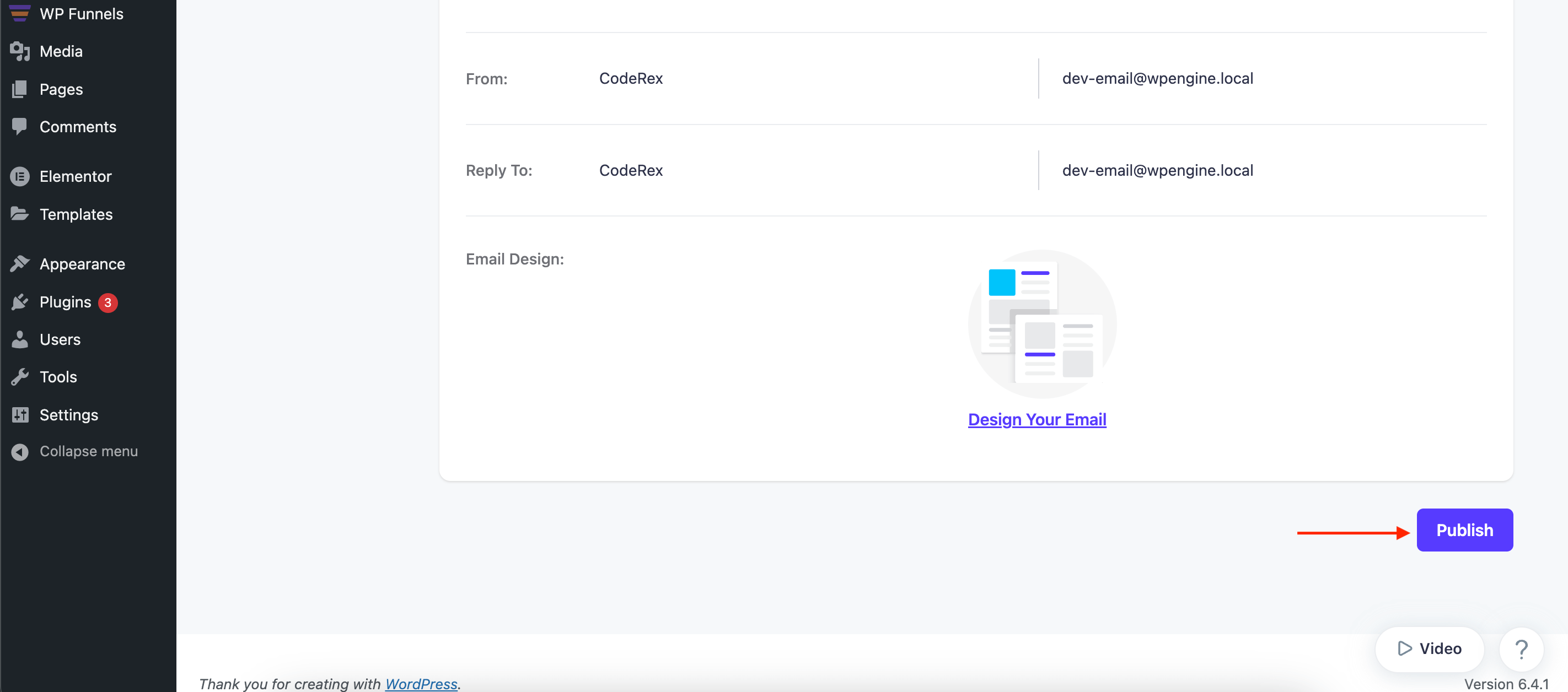Open the Pages menu
This screenshot has width=1568, height=692.
click(x=61, y=89)
